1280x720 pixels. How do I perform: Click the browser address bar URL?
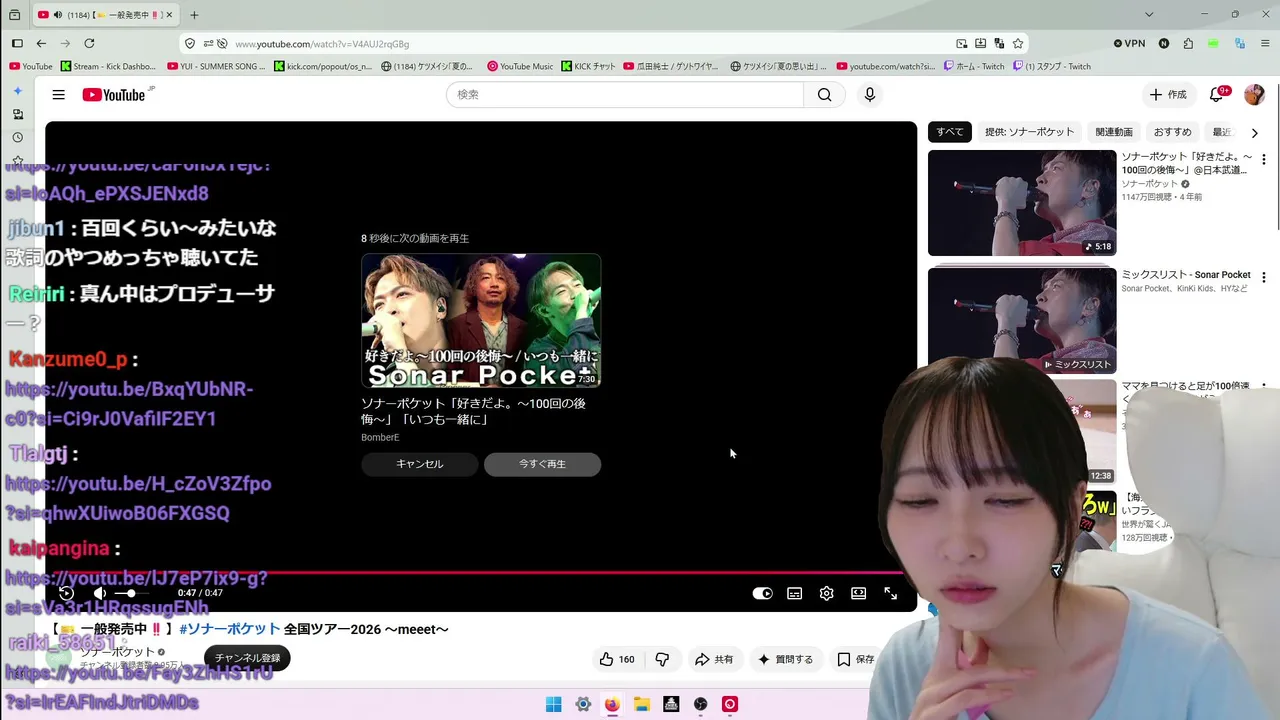pyautogui.click(x=322, y=44)
